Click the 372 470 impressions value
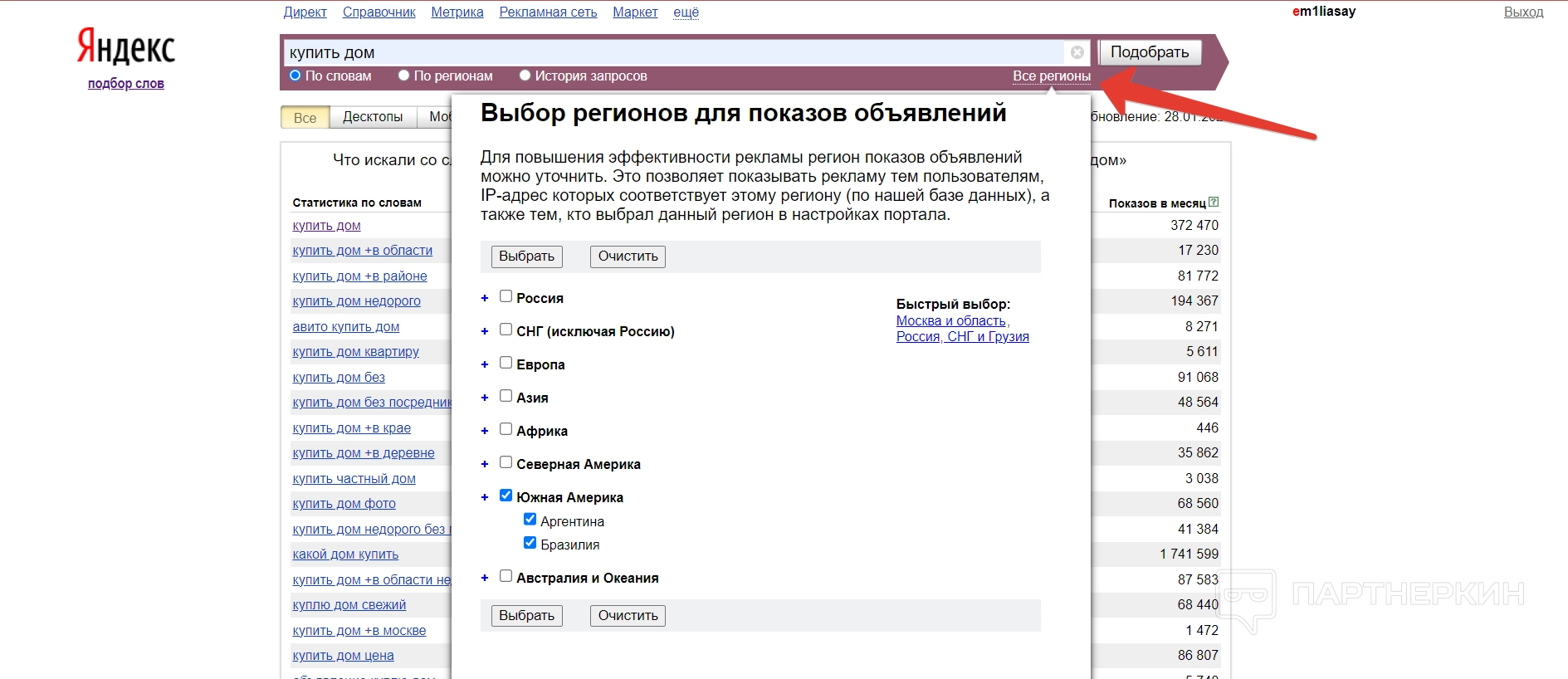Screen dimensions: 1568x679 click(1194, 225)
